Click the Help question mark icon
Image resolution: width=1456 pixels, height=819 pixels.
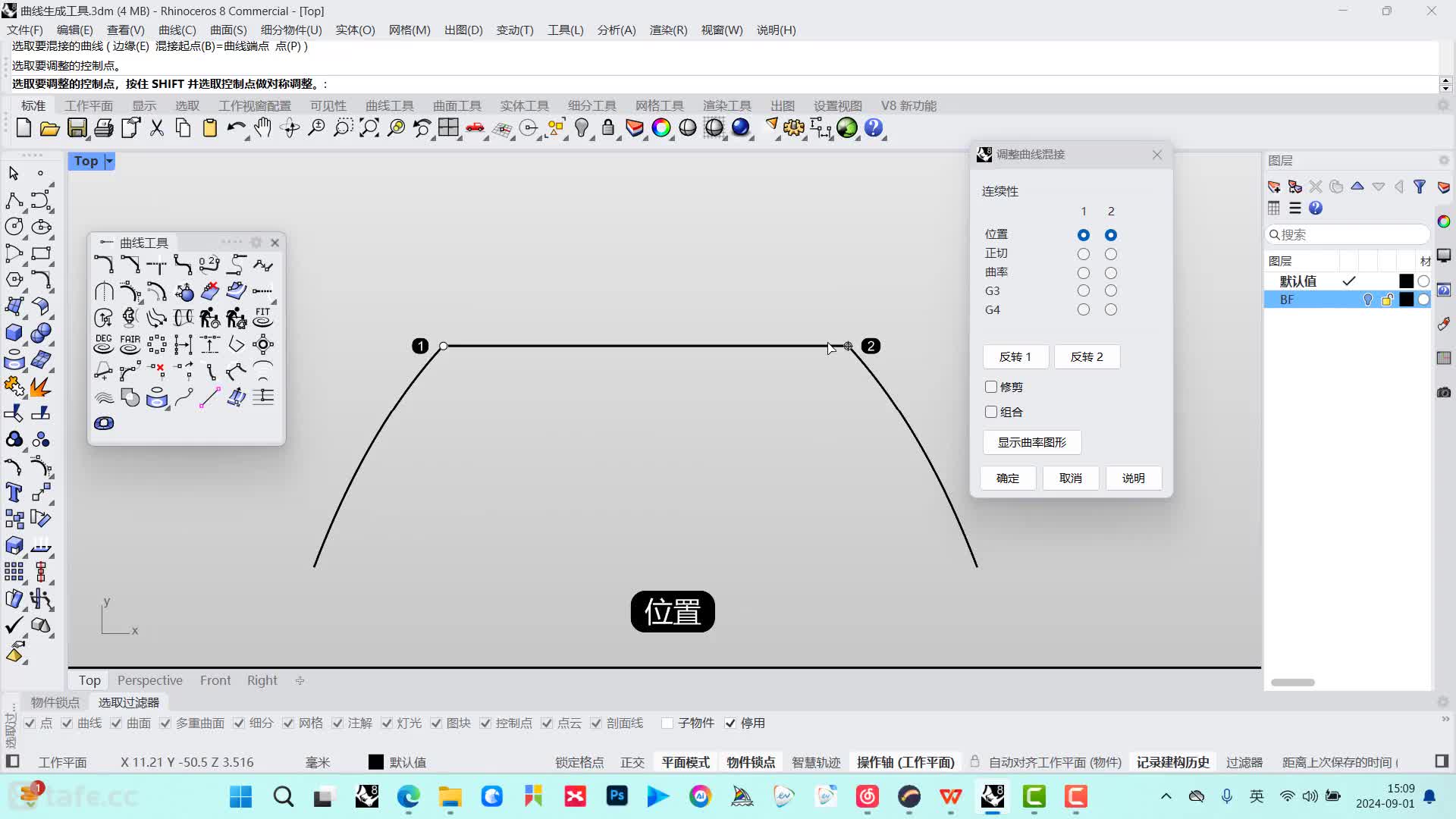tap(874, 128)
